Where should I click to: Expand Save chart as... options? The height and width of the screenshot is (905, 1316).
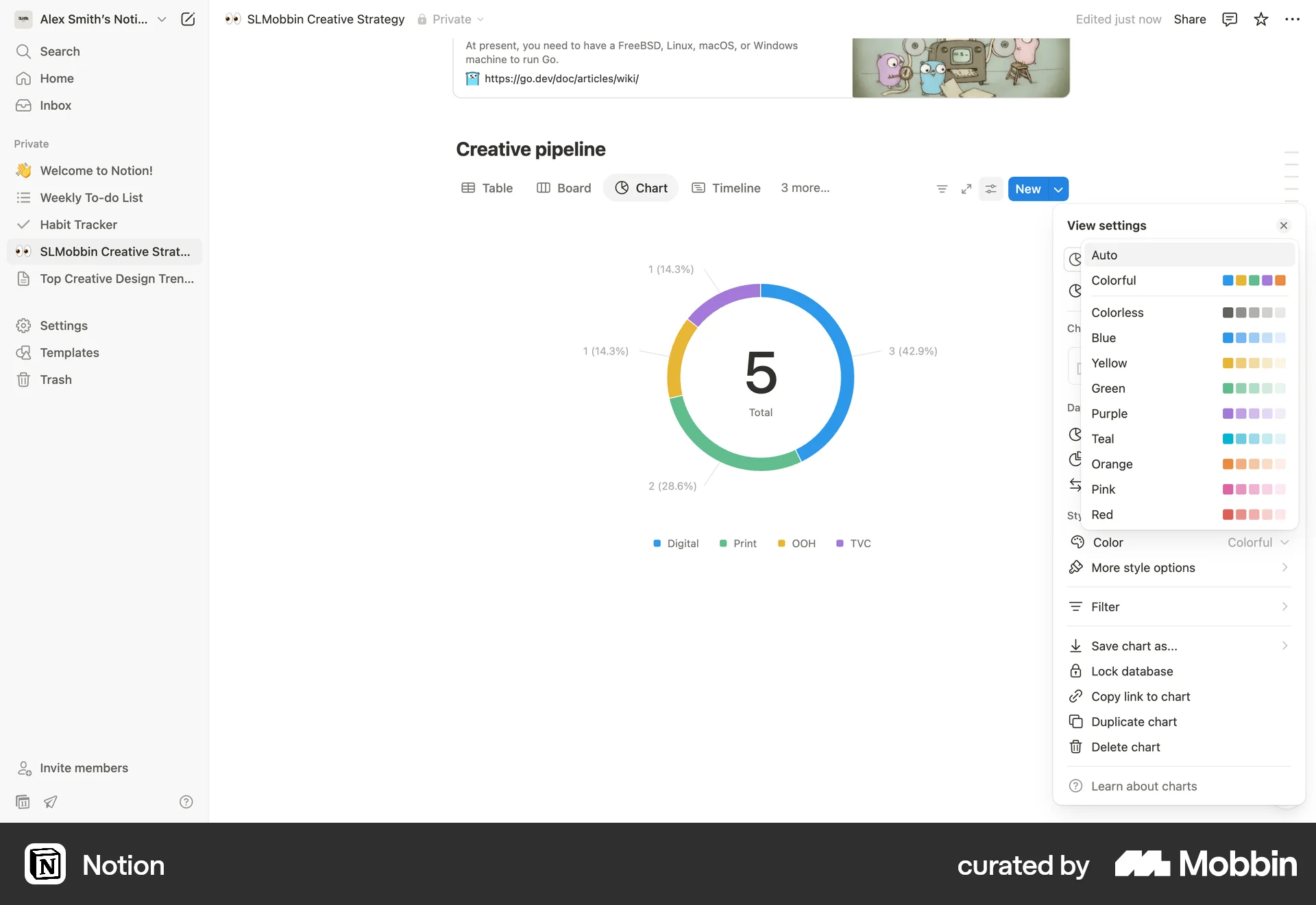[x=1132, y=645]
